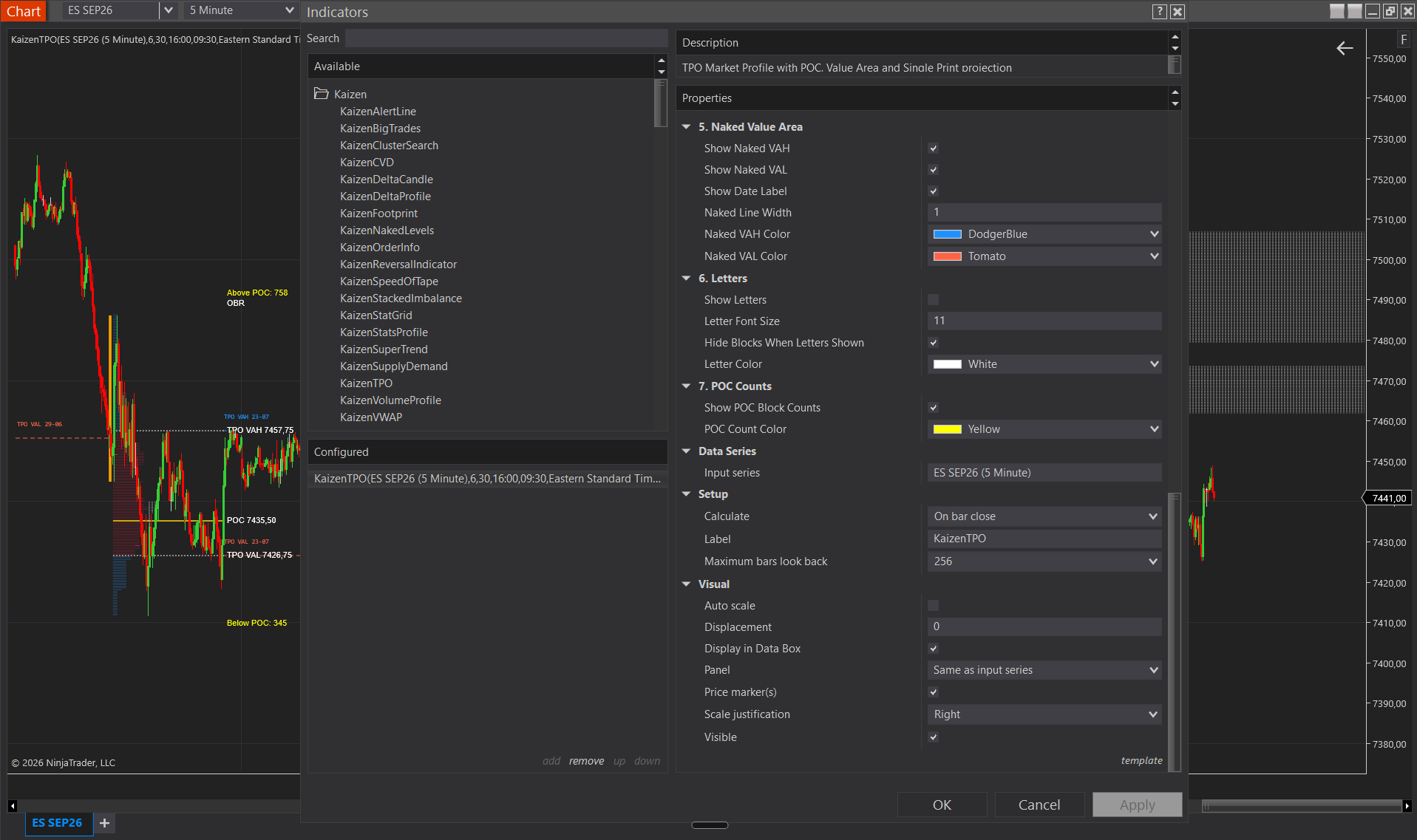Click the F button above the price scale

(x=1404, y=40)
